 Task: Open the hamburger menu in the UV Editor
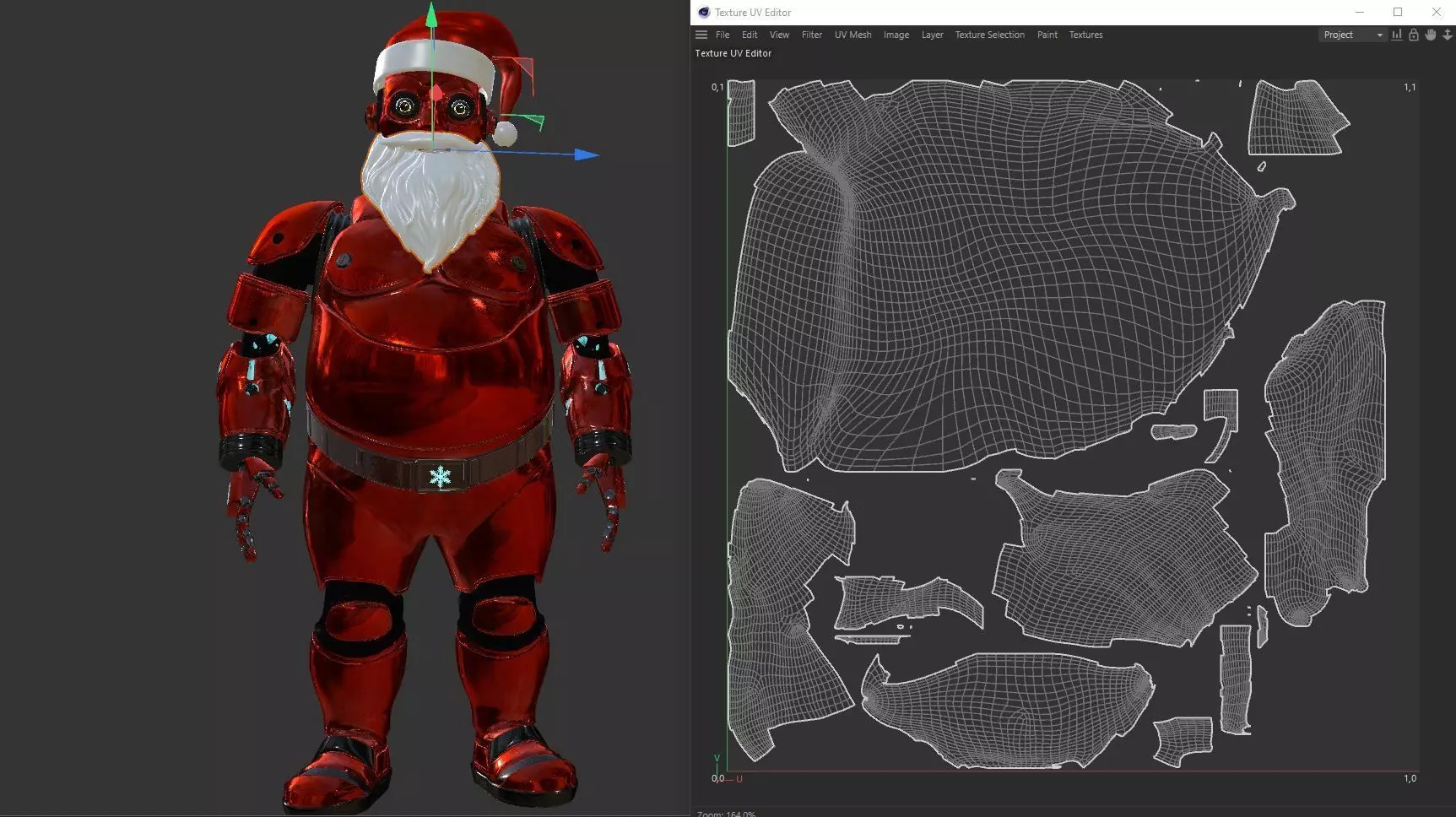(701, 35)
